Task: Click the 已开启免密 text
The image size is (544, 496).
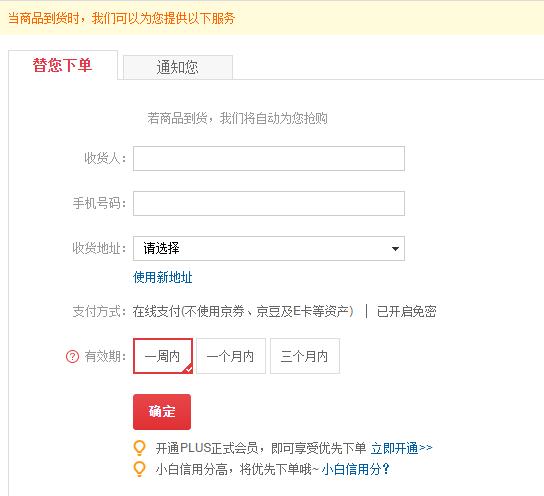Action: pyautogui.click(x=407, y=311)
